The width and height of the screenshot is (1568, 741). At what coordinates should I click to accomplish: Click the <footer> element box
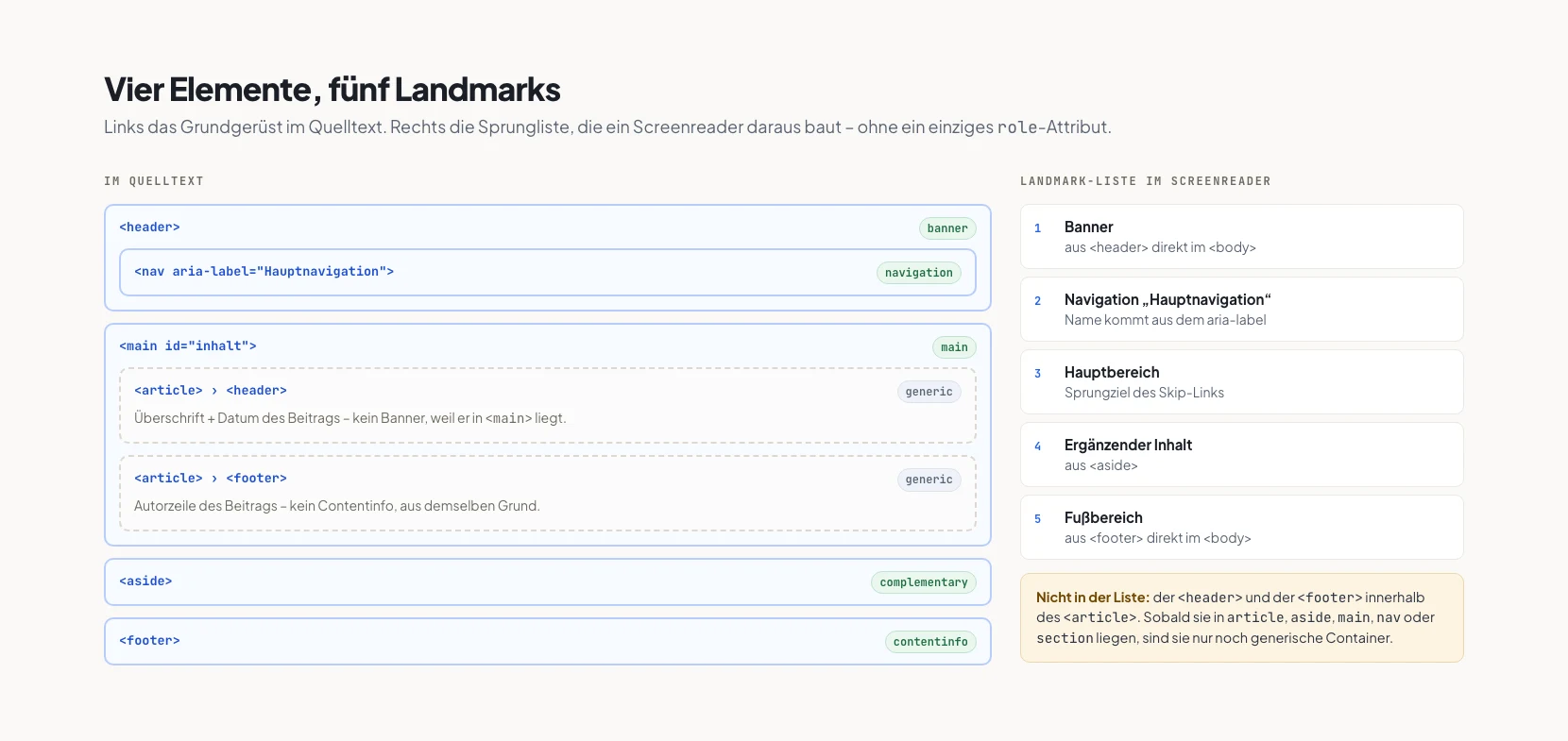[548, 642]
